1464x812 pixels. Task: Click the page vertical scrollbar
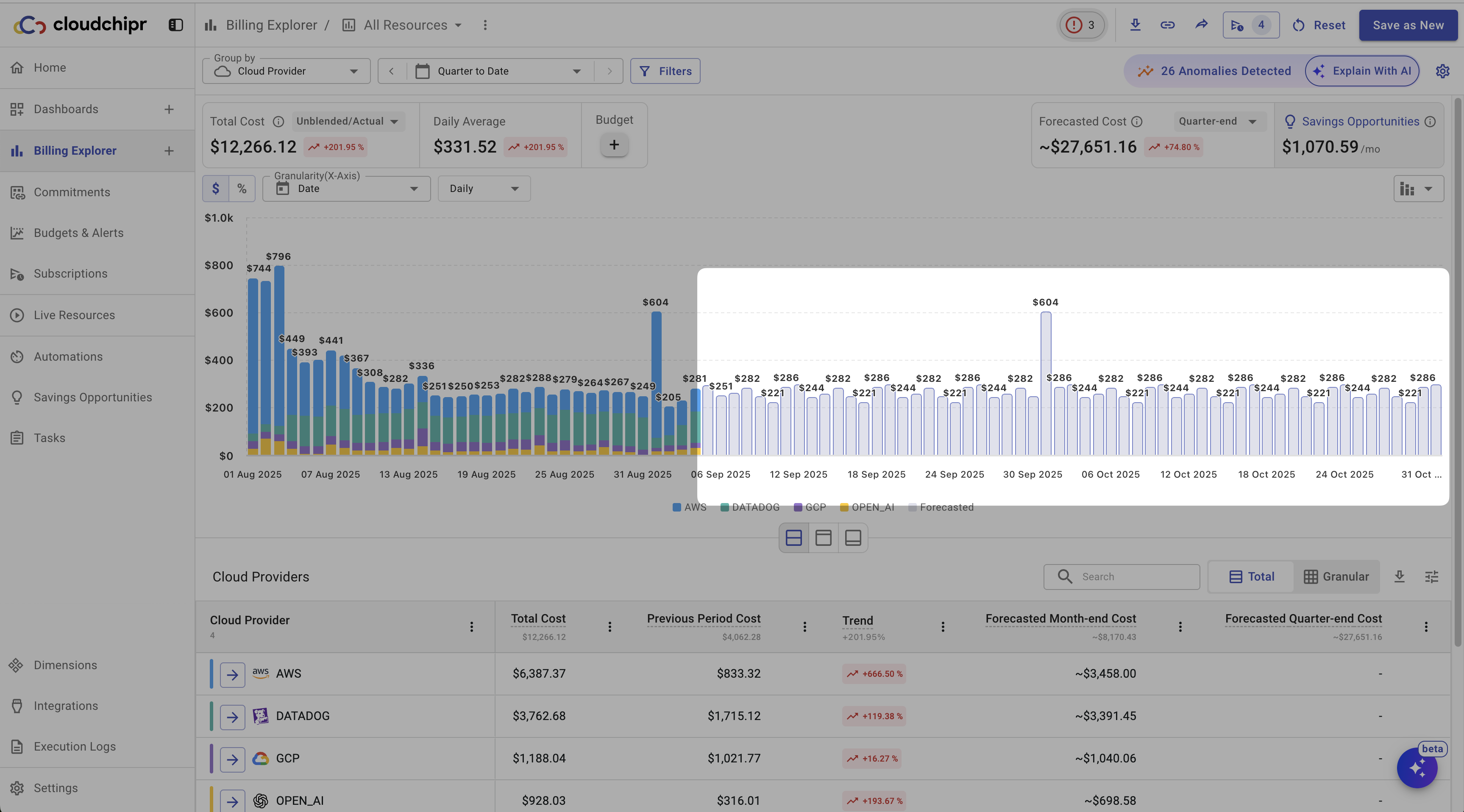pos(1457,372)
